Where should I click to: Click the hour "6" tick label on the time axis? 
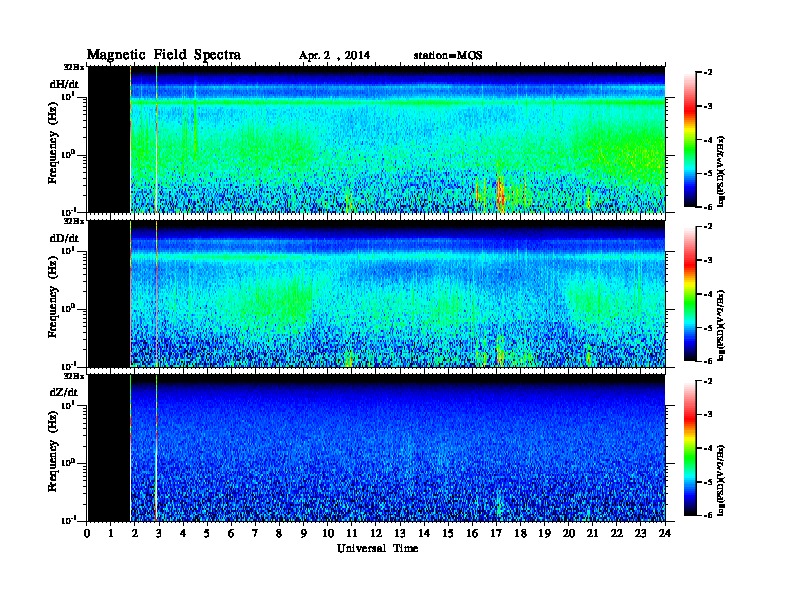pos(231,533)
